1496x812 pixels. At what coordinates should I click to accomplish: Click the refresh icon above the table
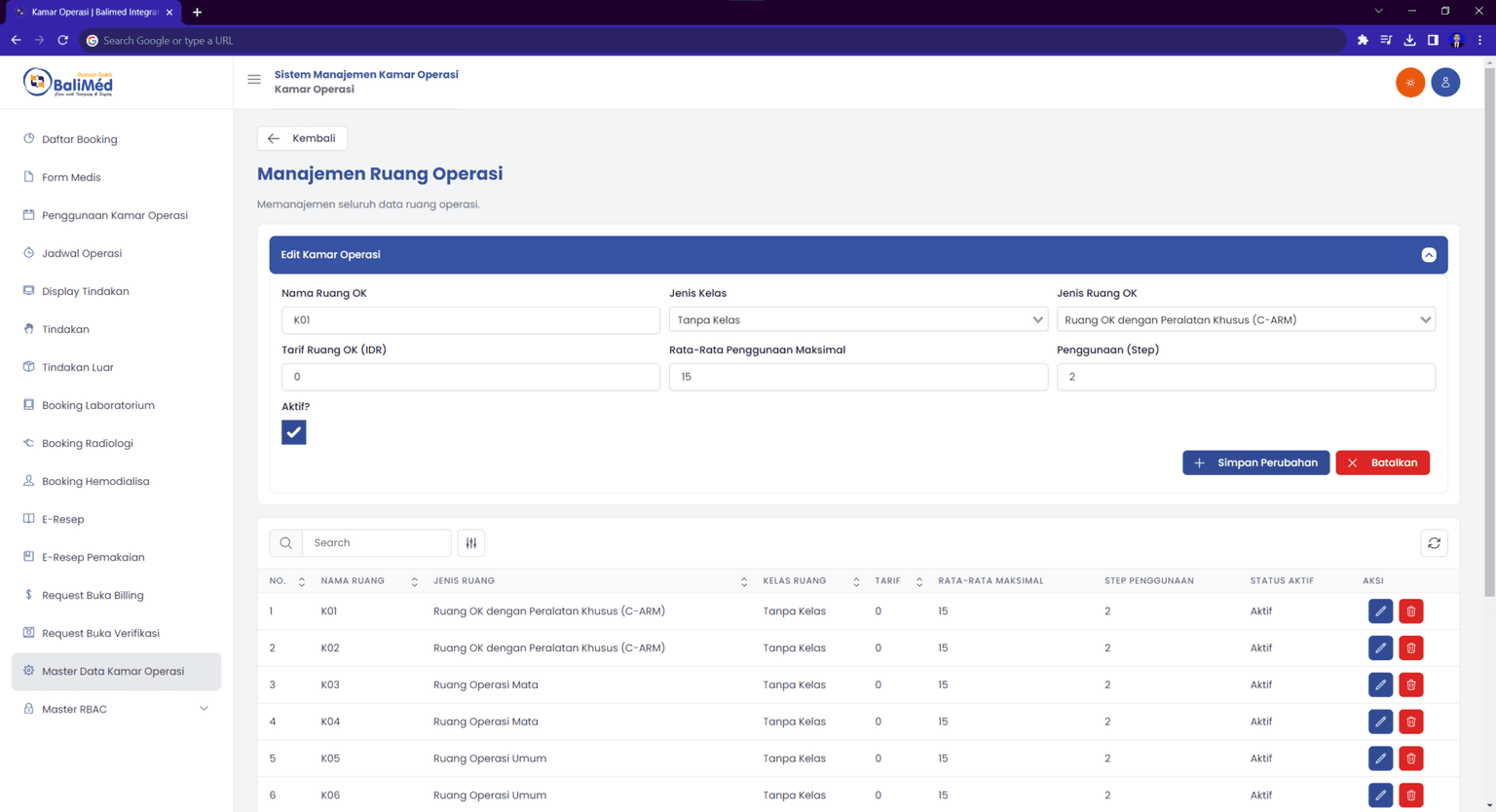point(1434,543)
